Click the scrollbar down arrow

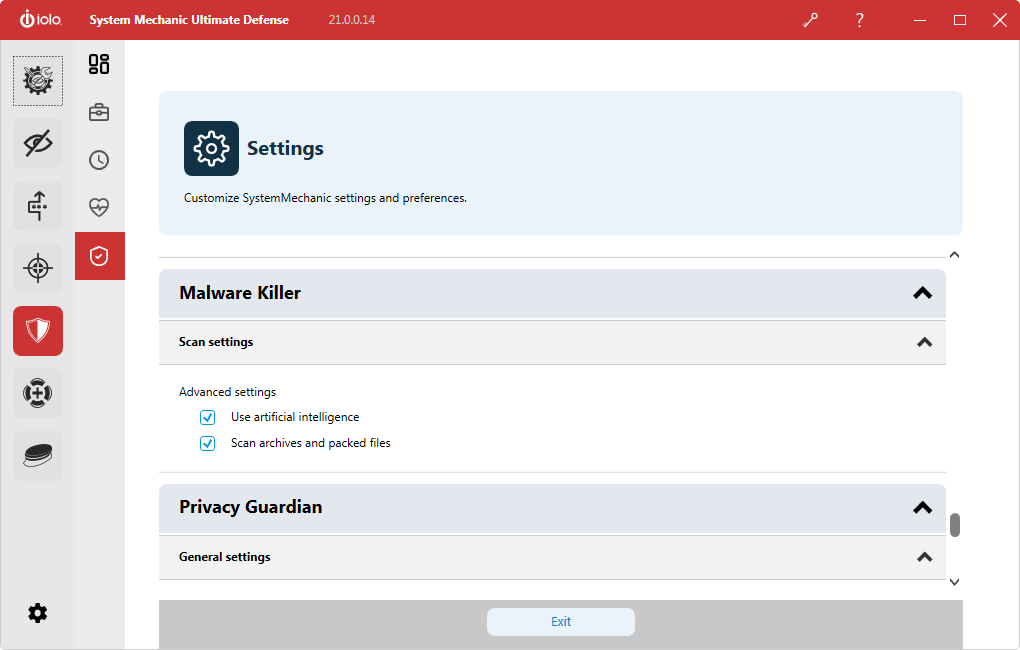click(954, 582)
